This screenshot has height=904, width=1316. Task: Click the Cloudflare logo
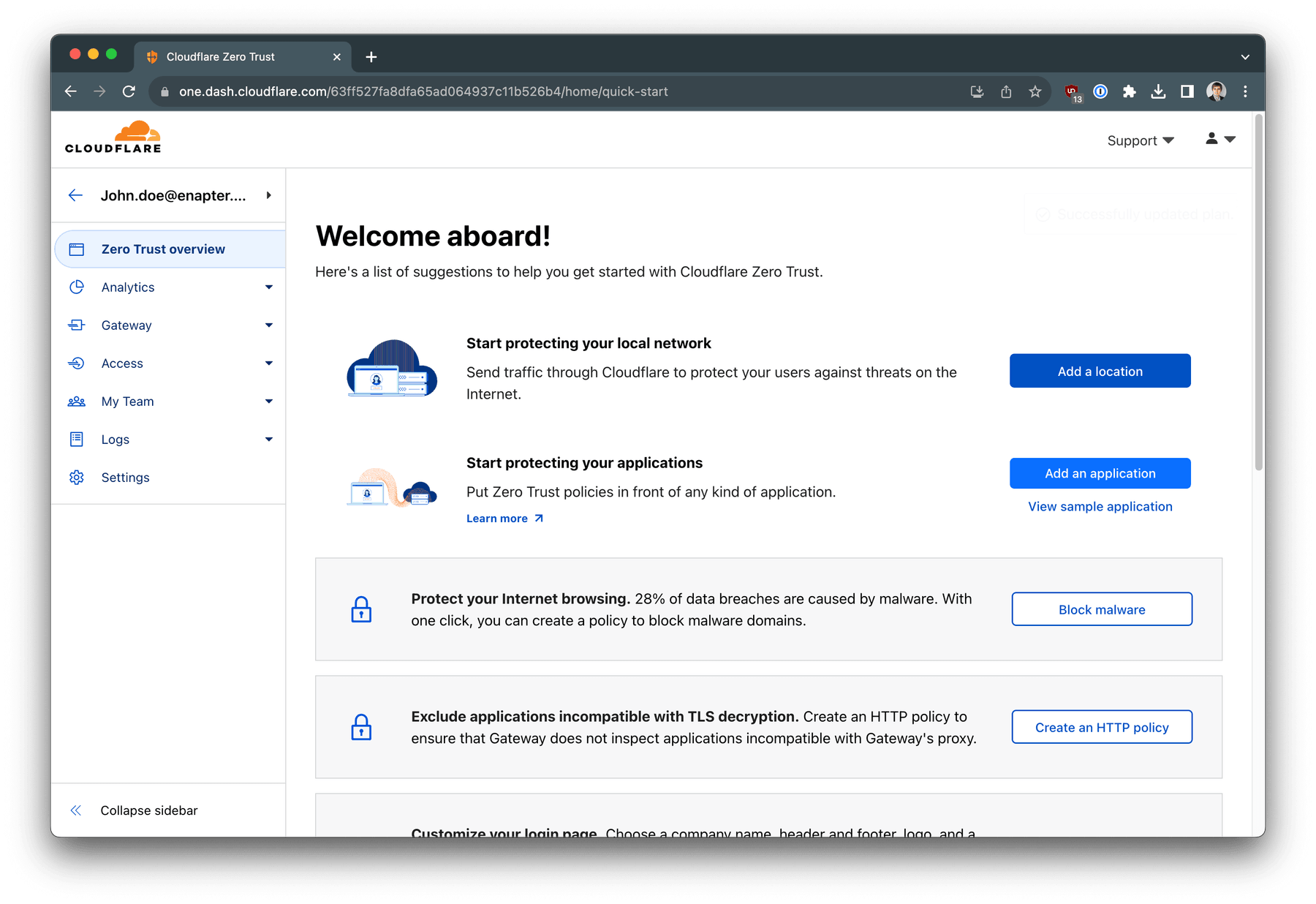(x=113, y=137)
